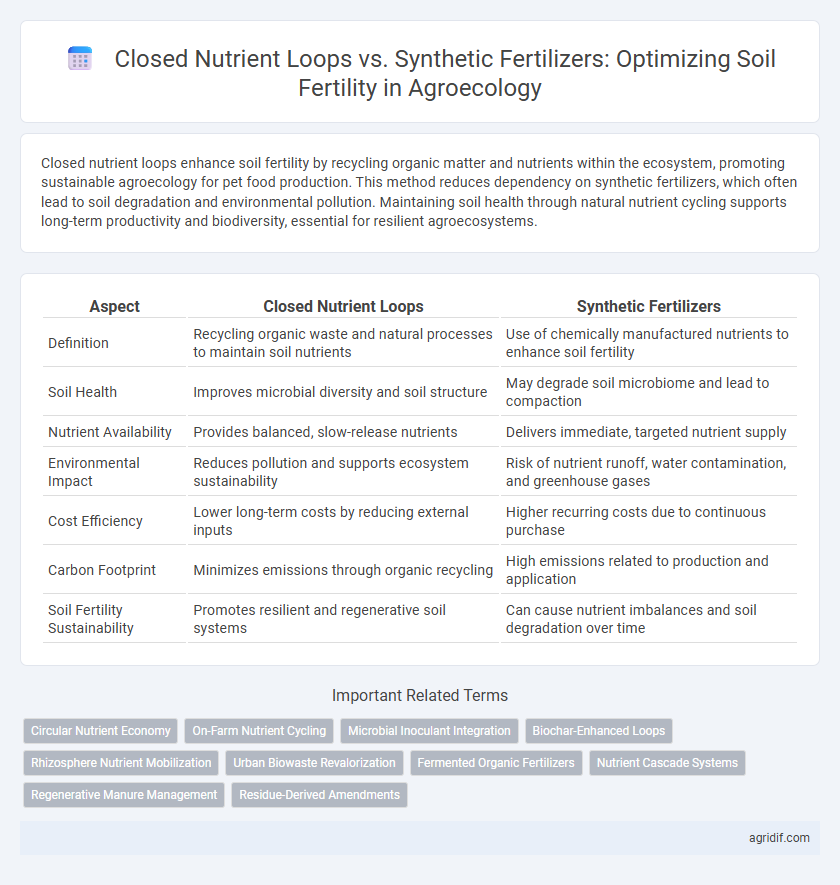Select the Soil Health table row
This screenshot has width=840, height=885.
click(x=420, y=392)
